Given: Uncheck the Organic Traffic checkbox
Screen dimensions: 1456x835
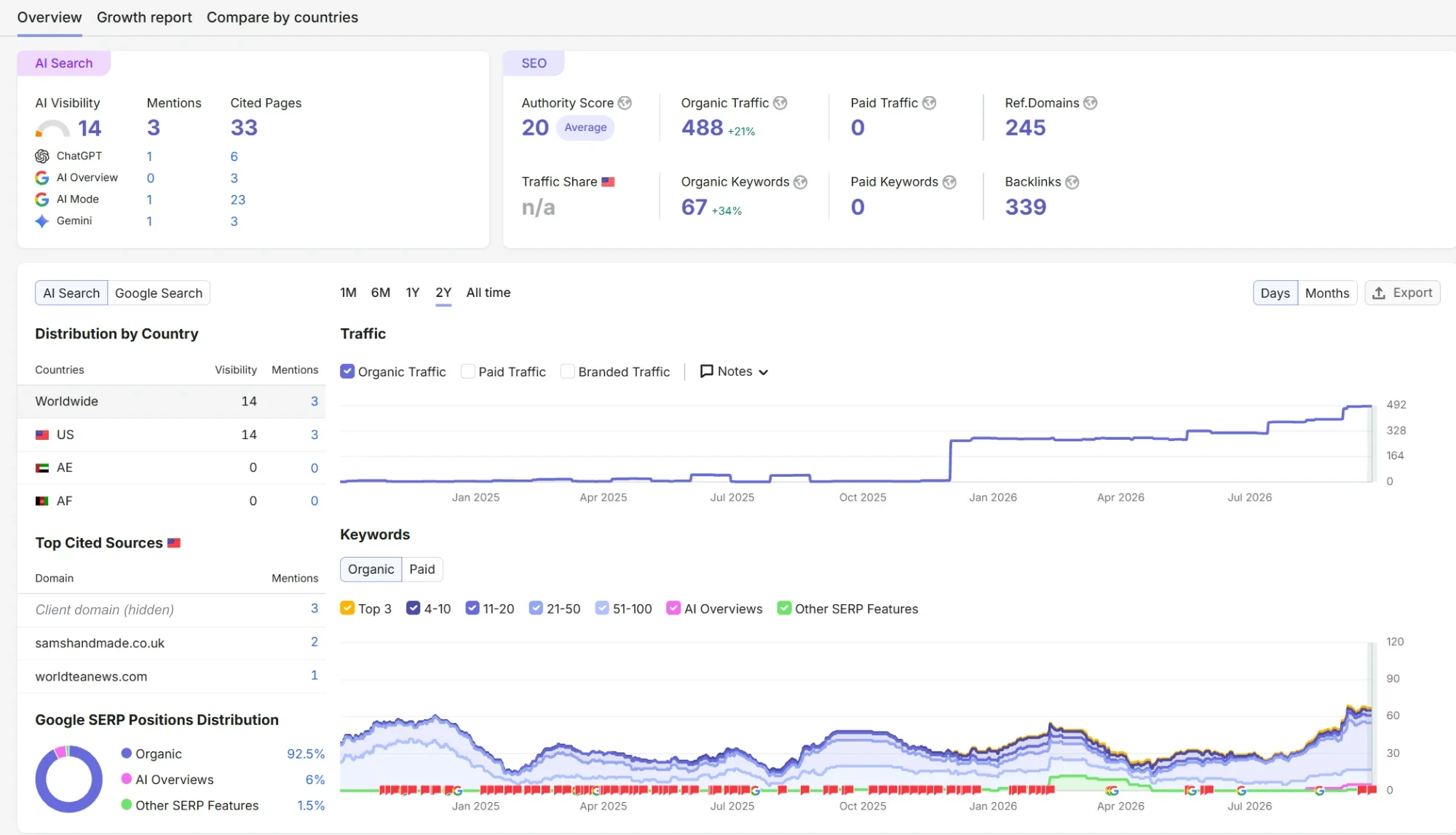Looking at the screenshot, I should (x=347, y=371).
